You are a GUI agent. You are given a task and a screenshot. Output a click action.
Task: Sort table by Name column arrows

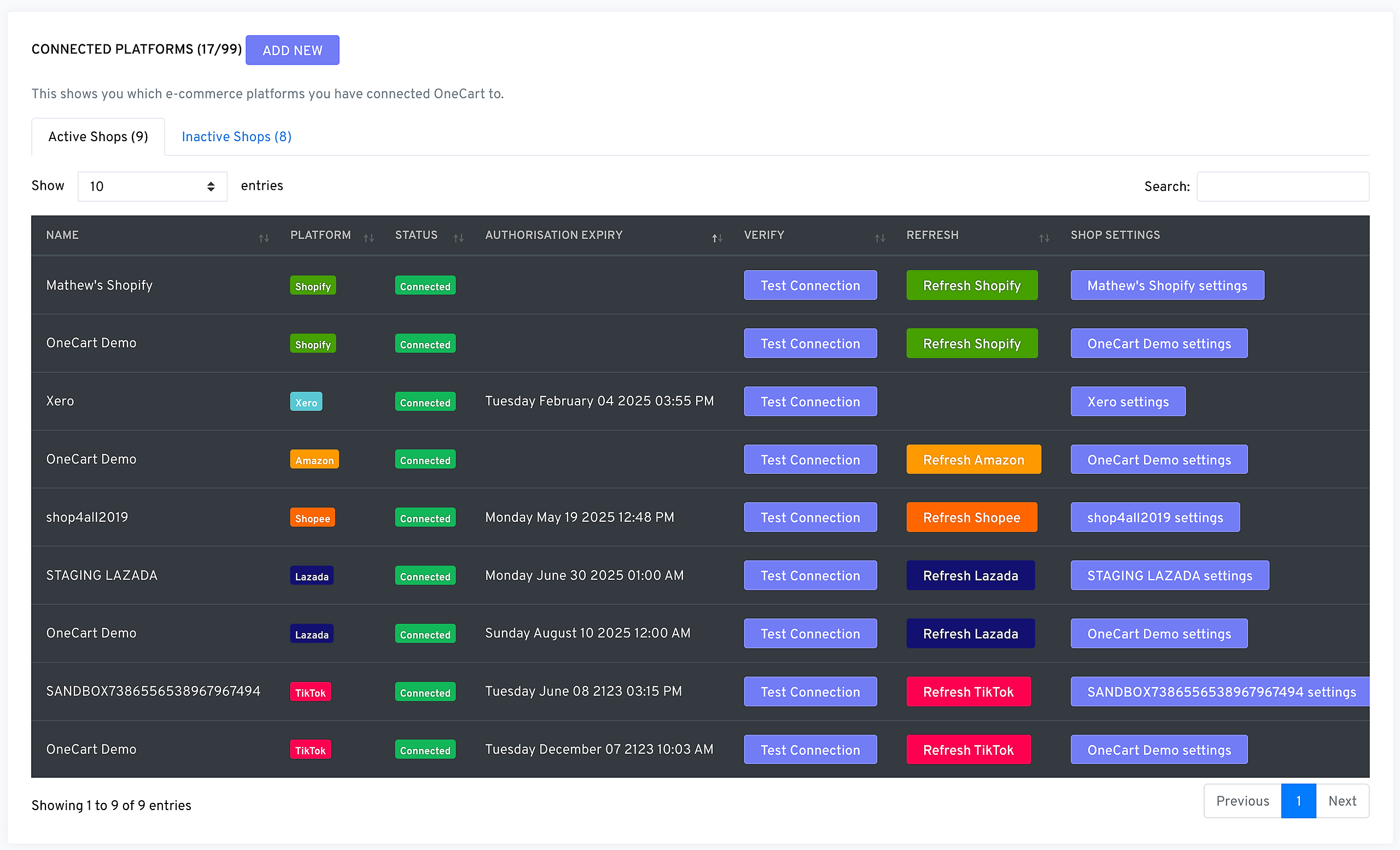tap(264, 238)
